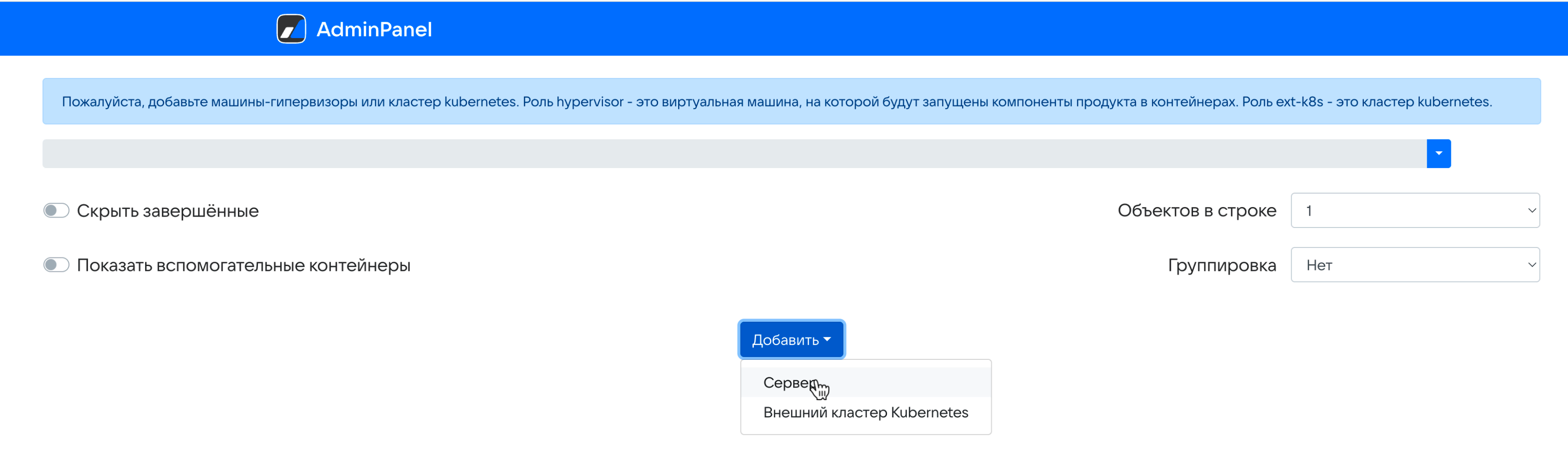Click the AdminPanel logo icon
This screenshot has height=455, width=1568.
(x=291, y=29)
